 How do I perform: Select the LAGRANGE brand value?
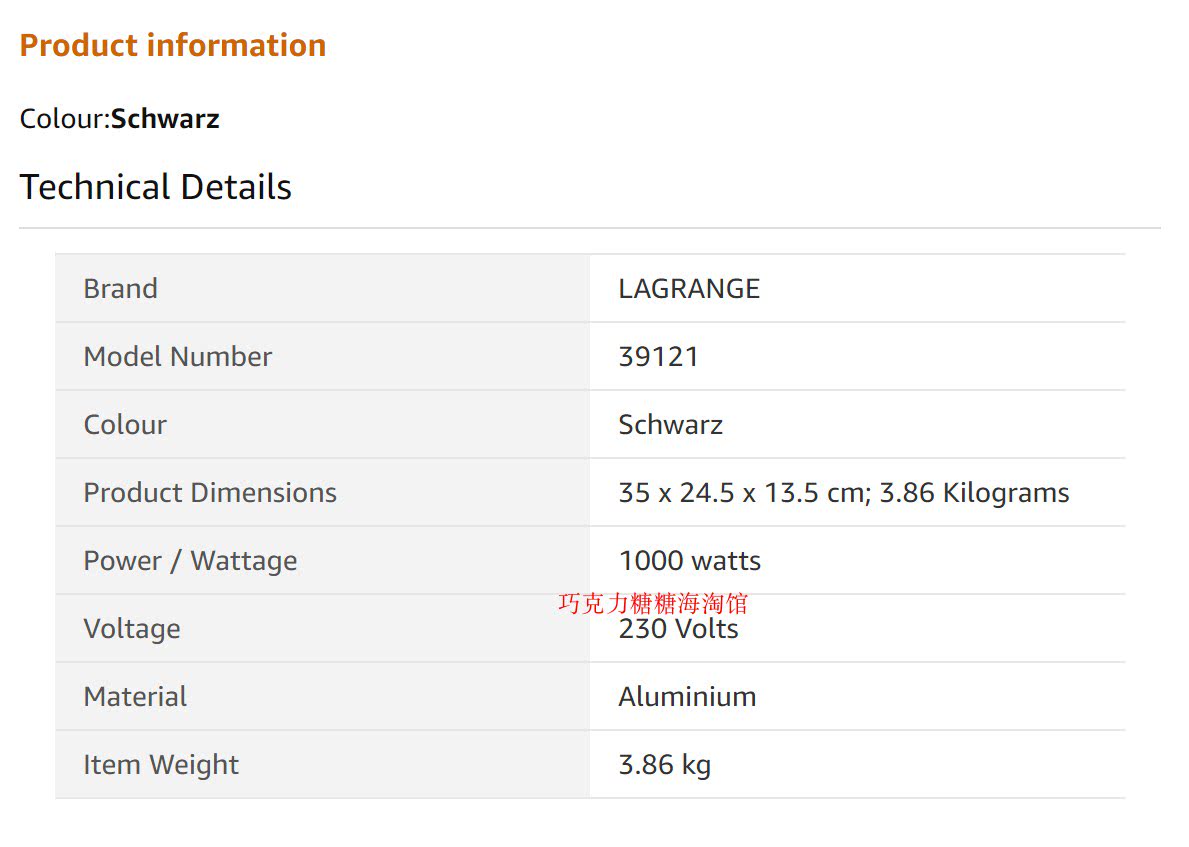[689, 289]
